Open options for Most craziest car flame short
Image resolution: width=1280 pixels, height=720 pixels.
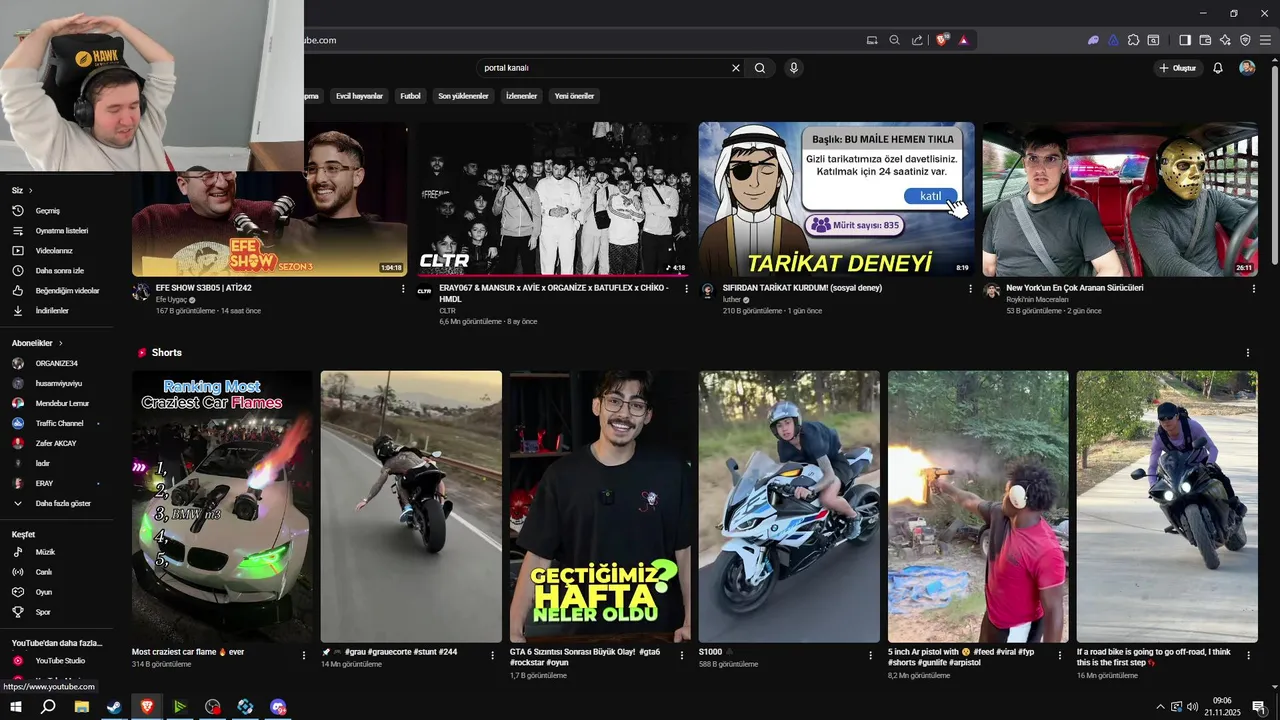(x=304, y=656)
